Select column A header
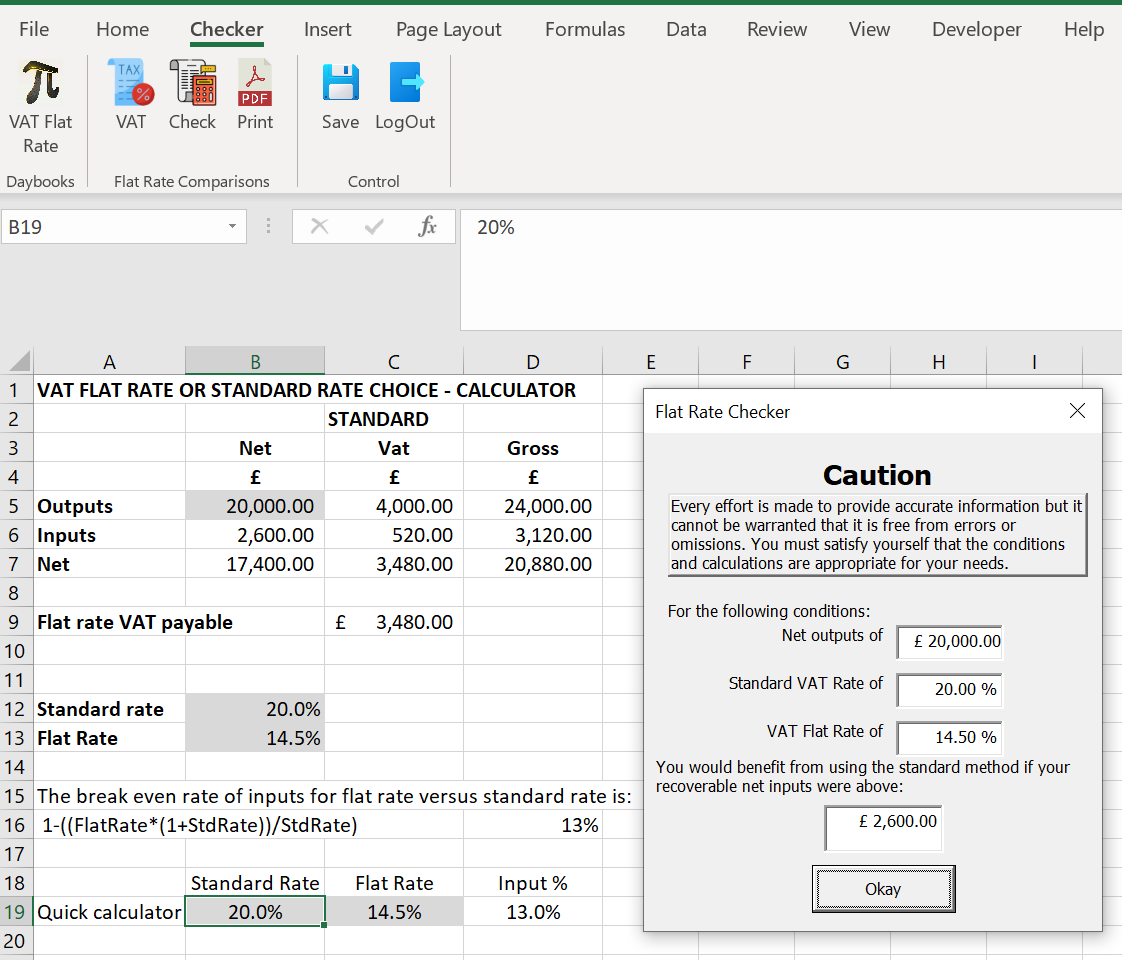The width and height of the screenshot is (1122, 960). pos(109,361)
